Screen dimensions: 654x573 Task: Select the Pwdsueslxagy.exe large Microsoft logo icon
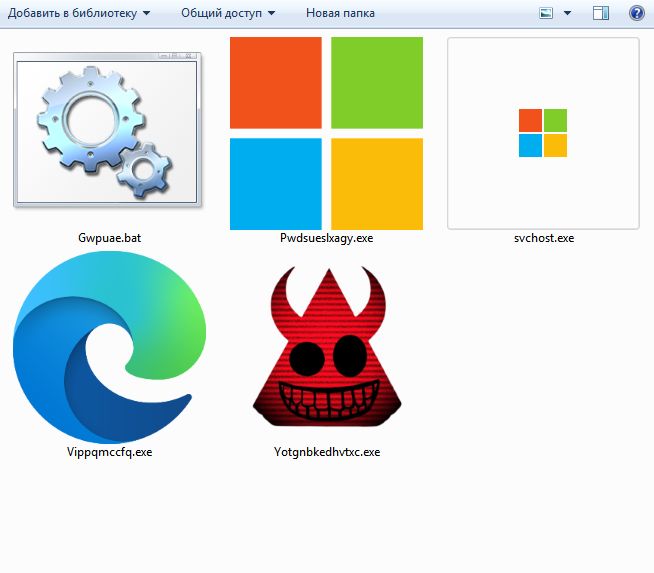(x=326, y=133)
